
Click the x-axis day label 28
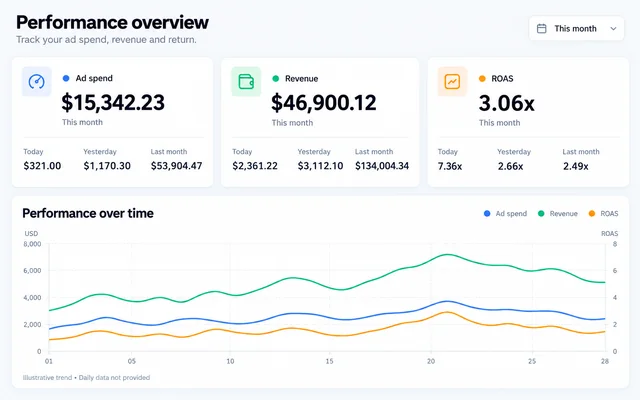(605, 361)
